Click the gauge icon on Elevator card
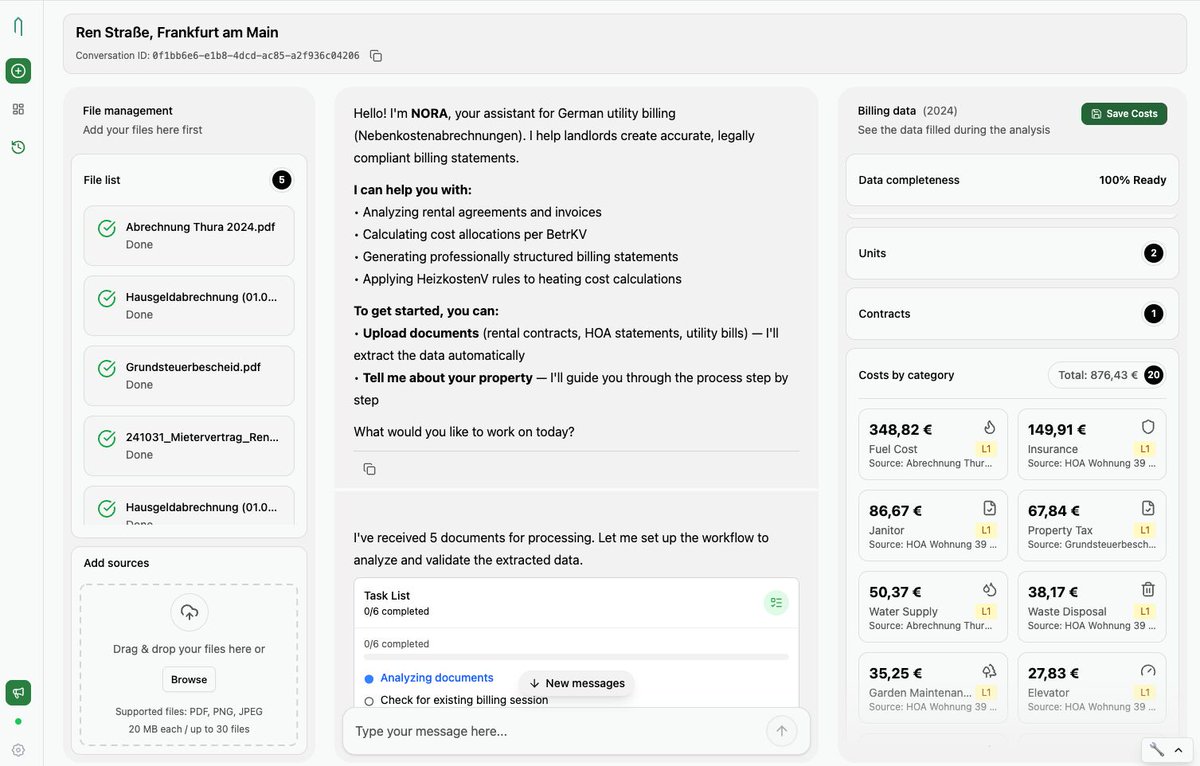This screenshot has width=1200, height=766. coord(1148,670)
